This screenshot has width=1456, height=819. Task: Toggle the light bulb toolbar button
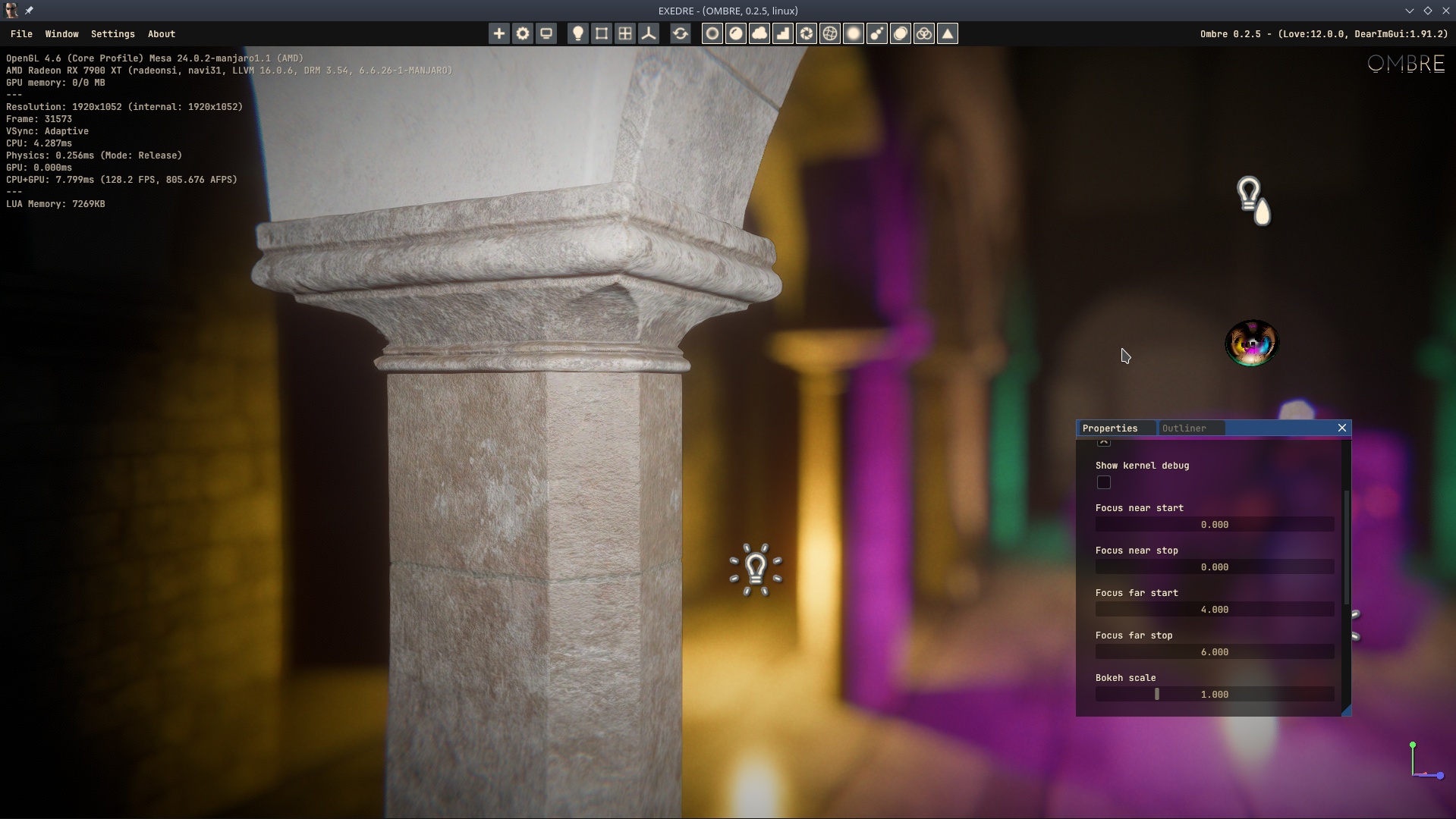pyautogui.click(x=577, y=33)
